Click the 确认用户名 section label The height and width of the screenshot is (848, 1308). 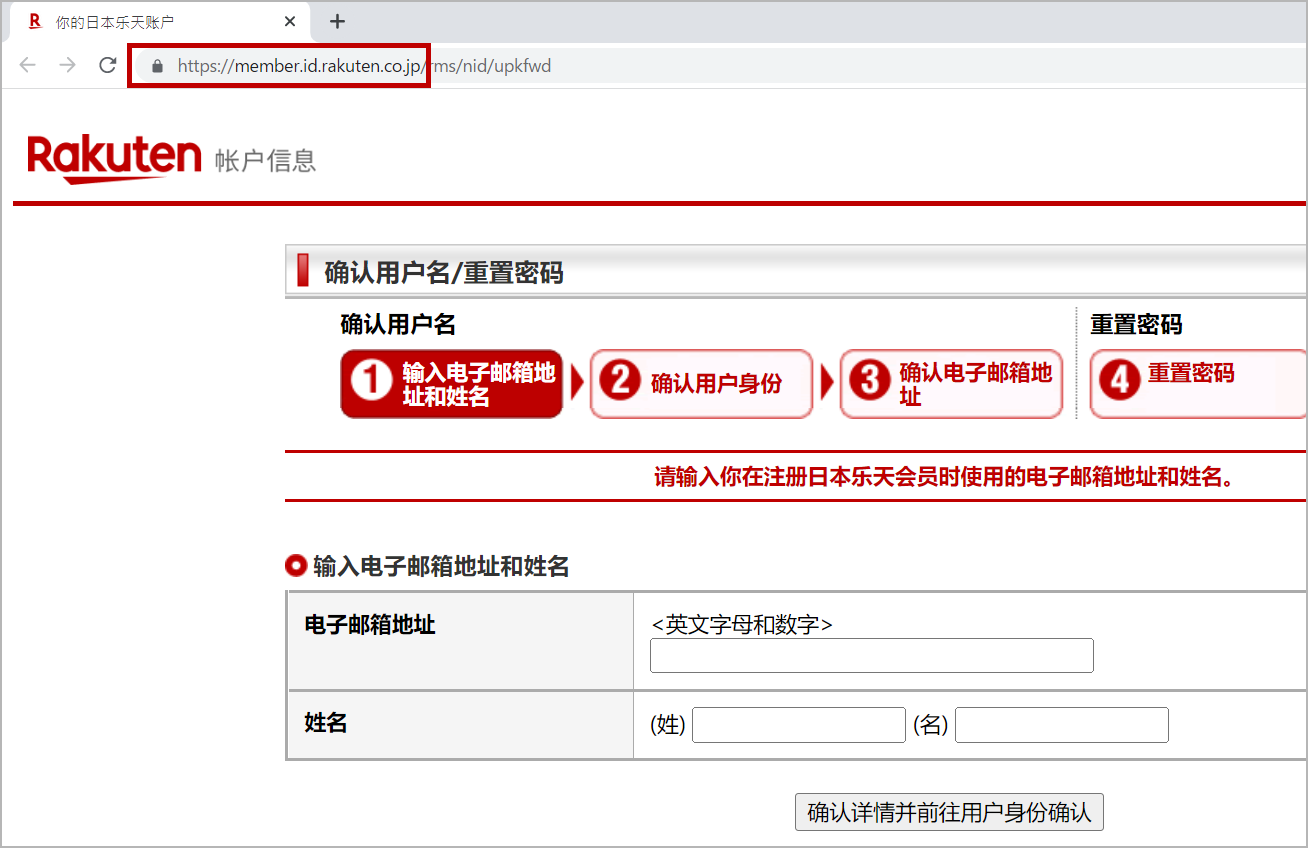[398, 325]
